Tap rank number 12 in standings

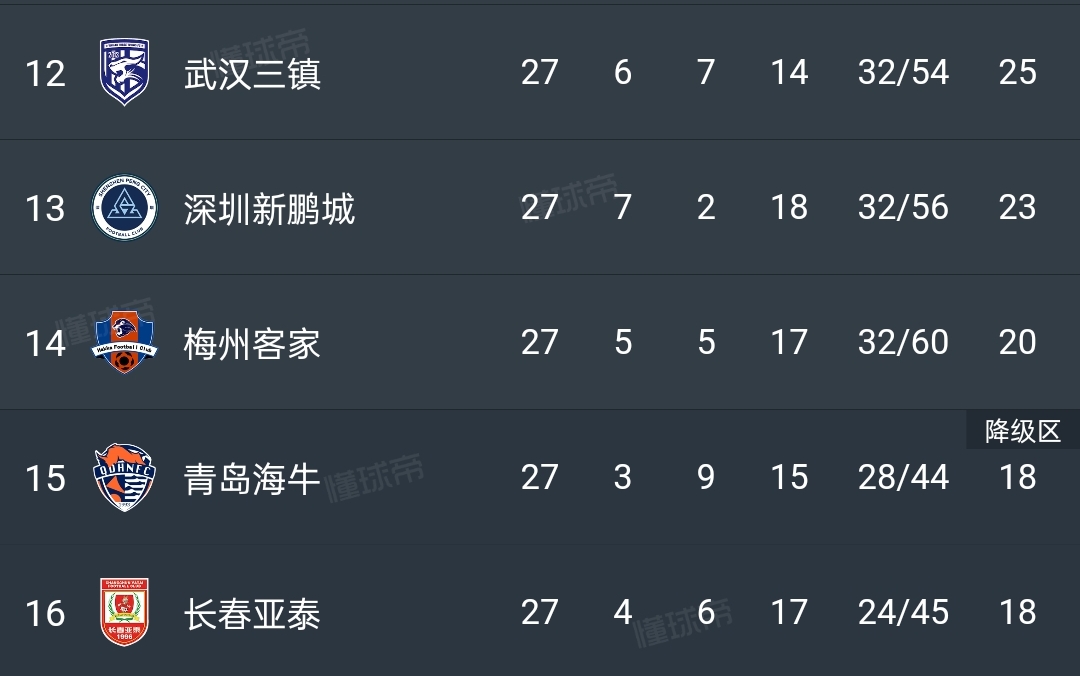45,74
